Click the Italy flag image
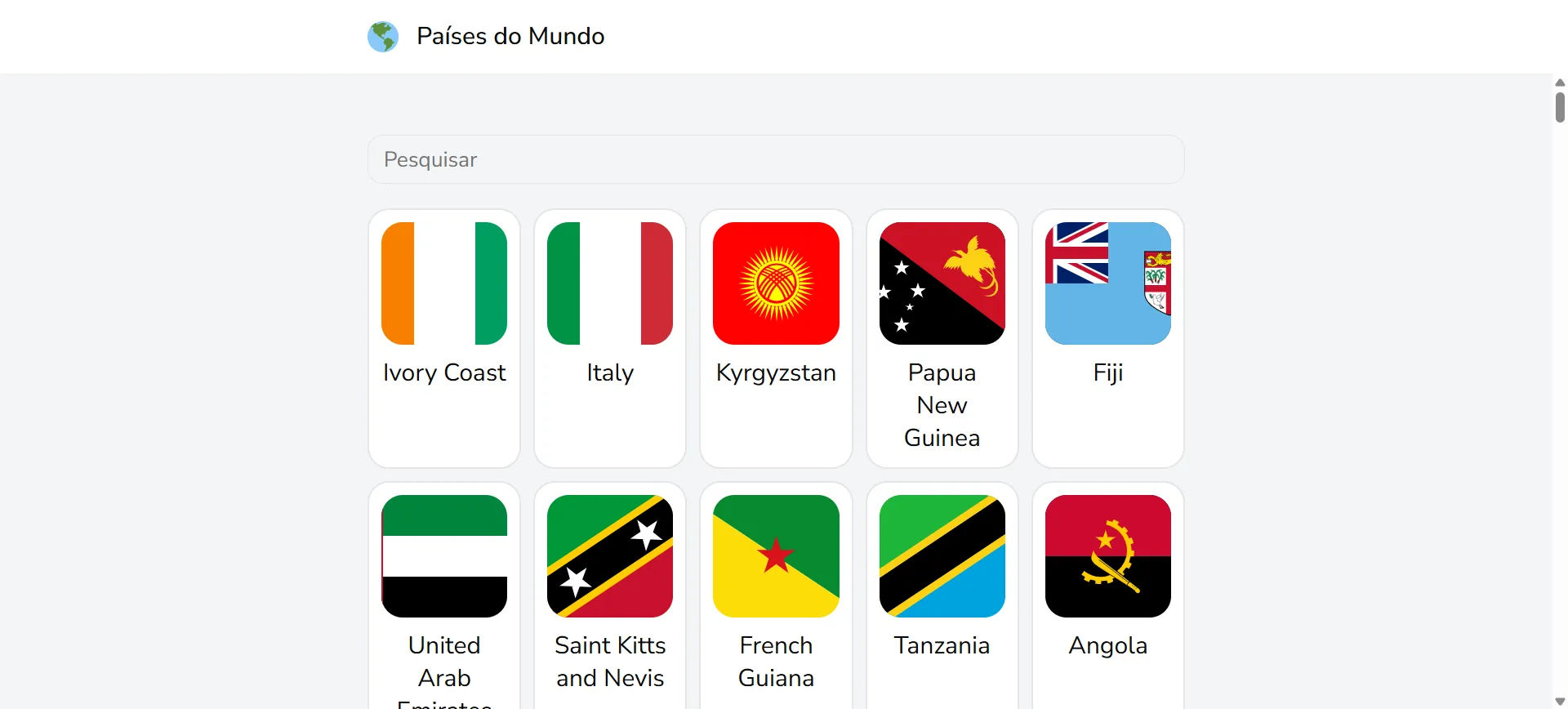Viewport: 1568px width, 709px height. click(x=610, y=283)
